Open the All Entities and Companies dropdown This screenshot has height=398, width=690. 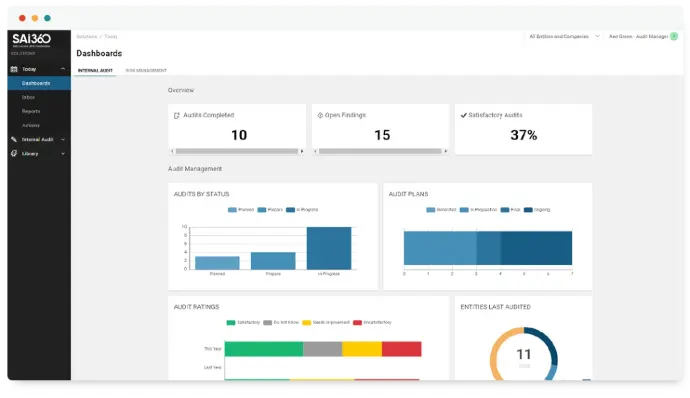[564, 37]
